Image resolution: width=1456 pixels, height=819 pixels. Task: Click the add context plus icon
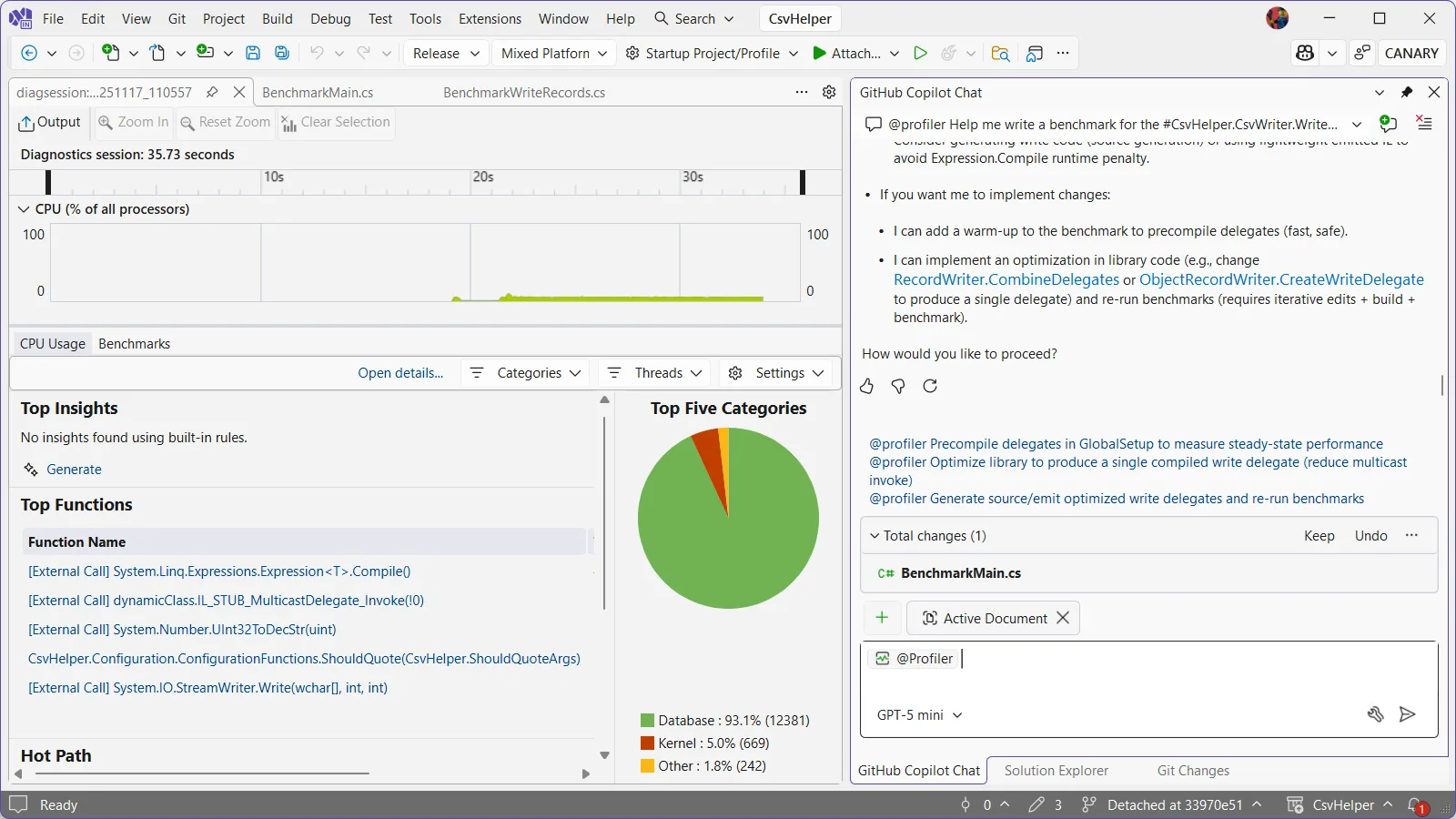pyautogui.click(x=882, y=618)
